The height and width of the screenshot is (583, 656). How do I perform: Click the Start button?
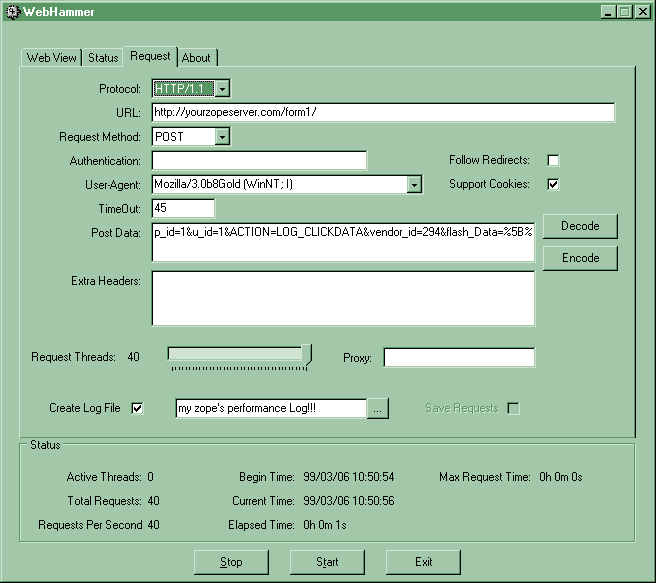327,562
